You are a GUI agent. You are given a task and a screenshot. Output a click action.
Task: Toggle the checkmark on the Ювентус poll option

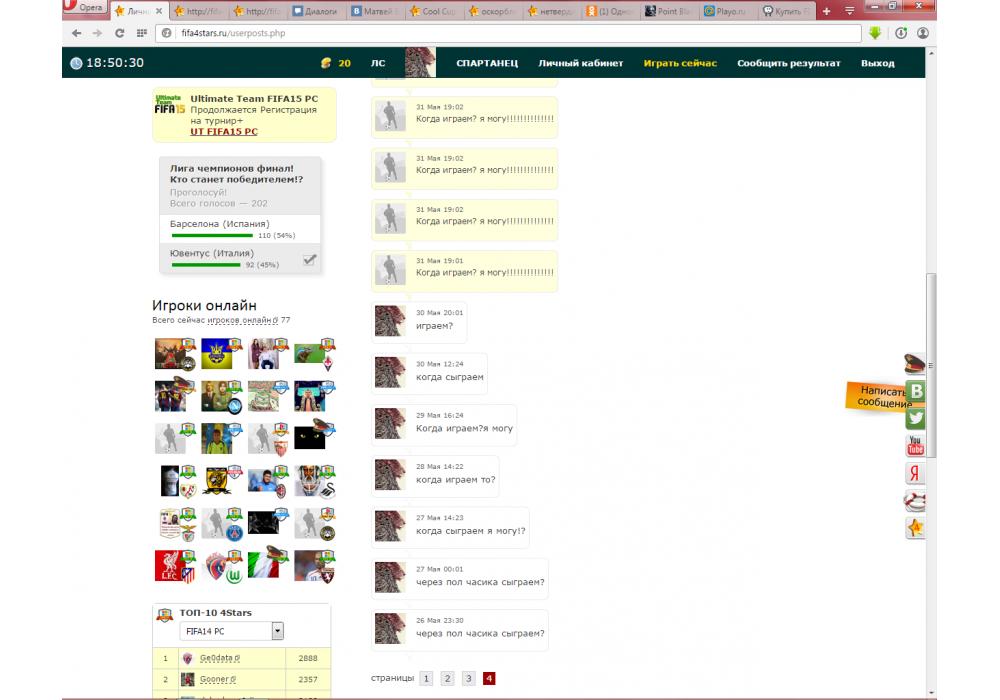(310, 259)
